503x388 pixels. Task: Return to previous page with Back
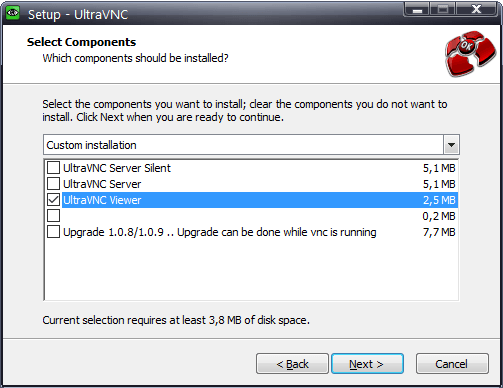pos(292,364)
